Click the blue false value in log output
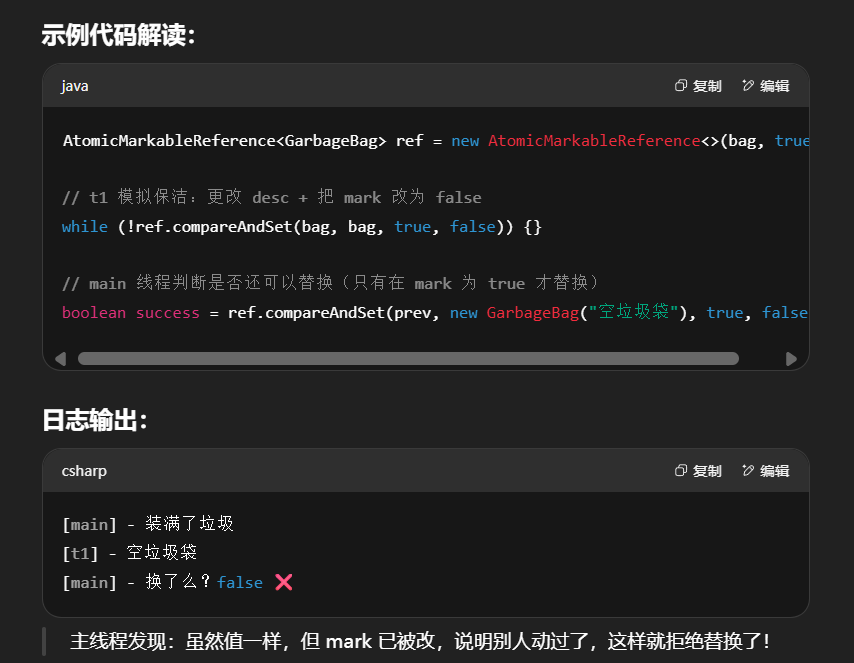The image size is (854, 663). click(240, 582)
